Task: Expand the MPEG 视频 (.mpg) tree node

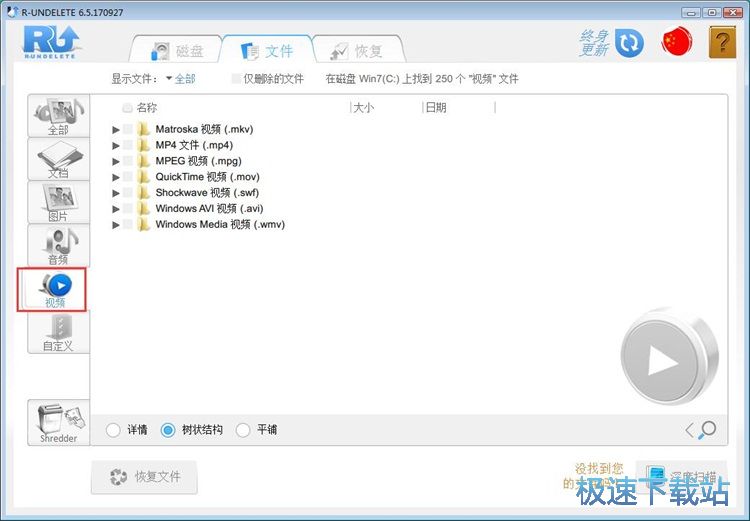Action: 116,161
